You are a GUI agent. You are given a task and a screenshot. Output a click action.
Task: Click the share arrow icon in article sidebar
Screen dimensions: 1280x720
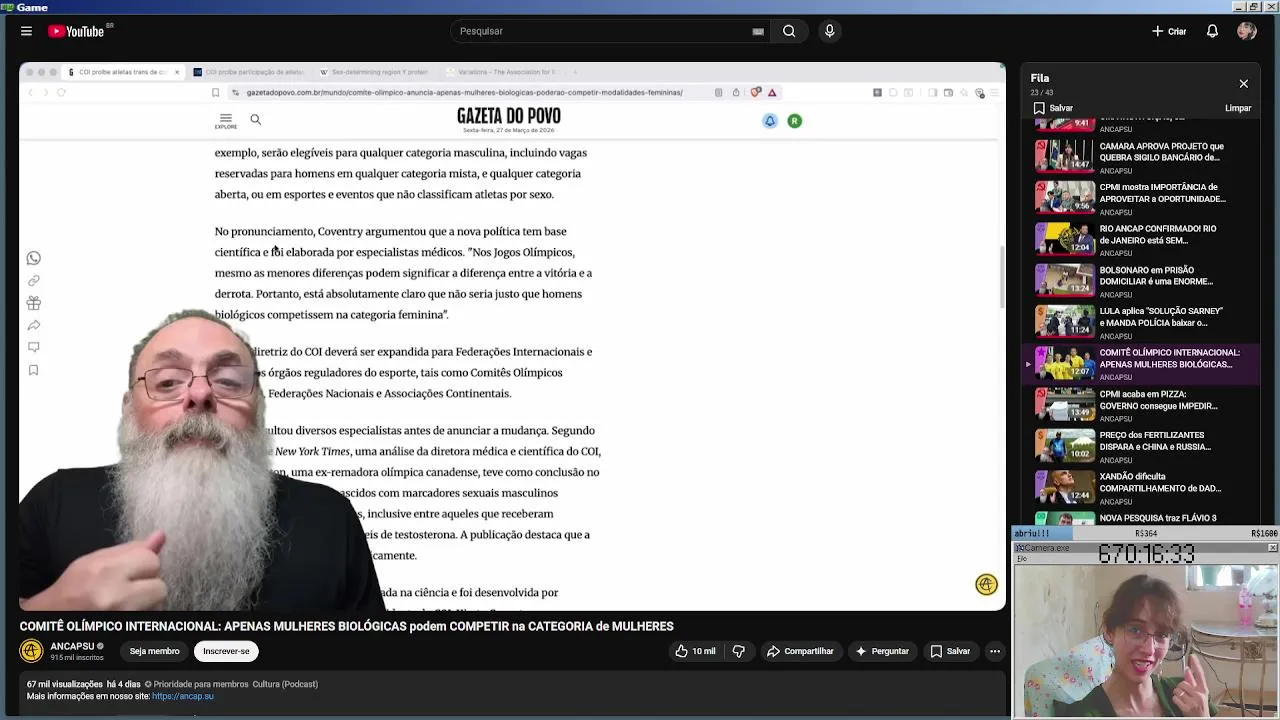(x=33, y=325)
